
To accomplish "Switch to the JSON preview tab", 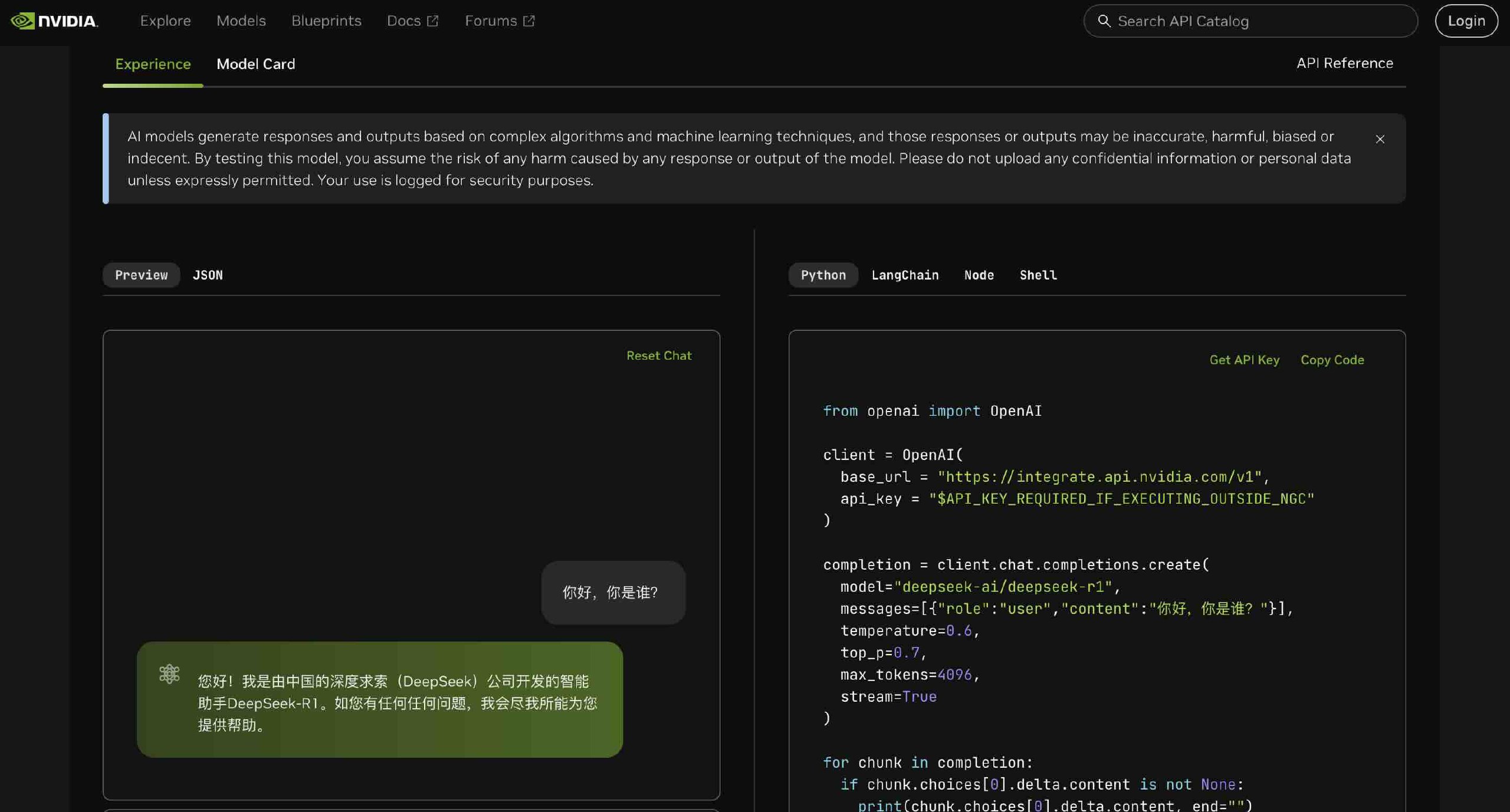I will click(207, 274).
